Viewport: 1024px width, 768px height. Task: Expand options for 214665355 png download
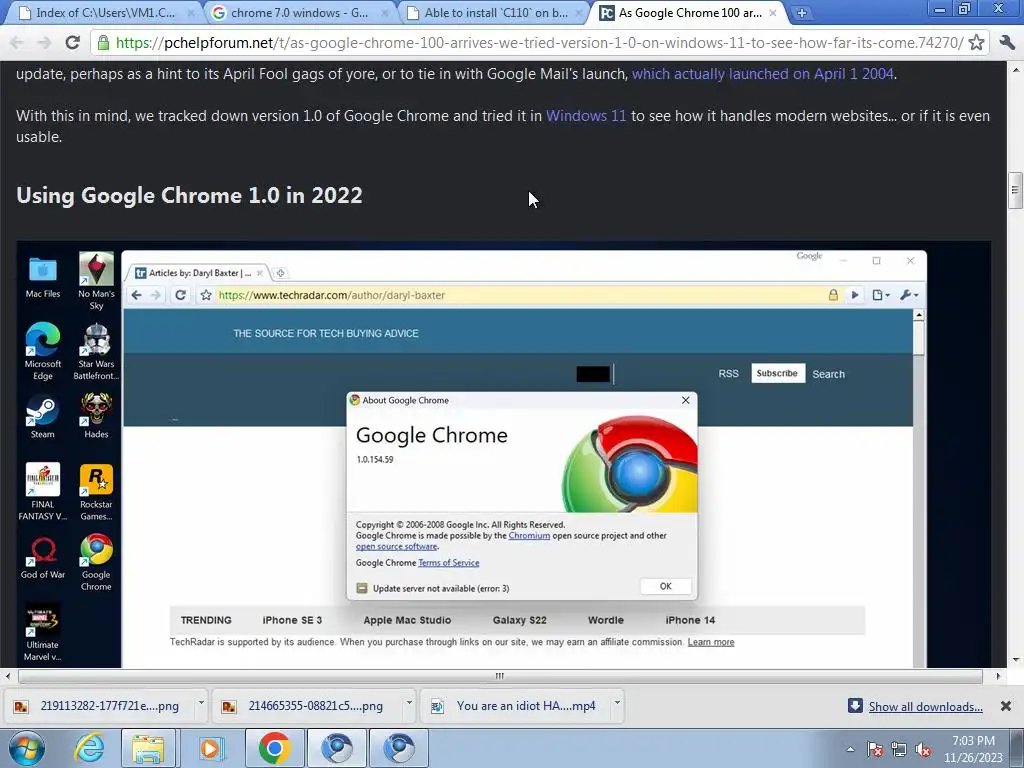[409, 703]
